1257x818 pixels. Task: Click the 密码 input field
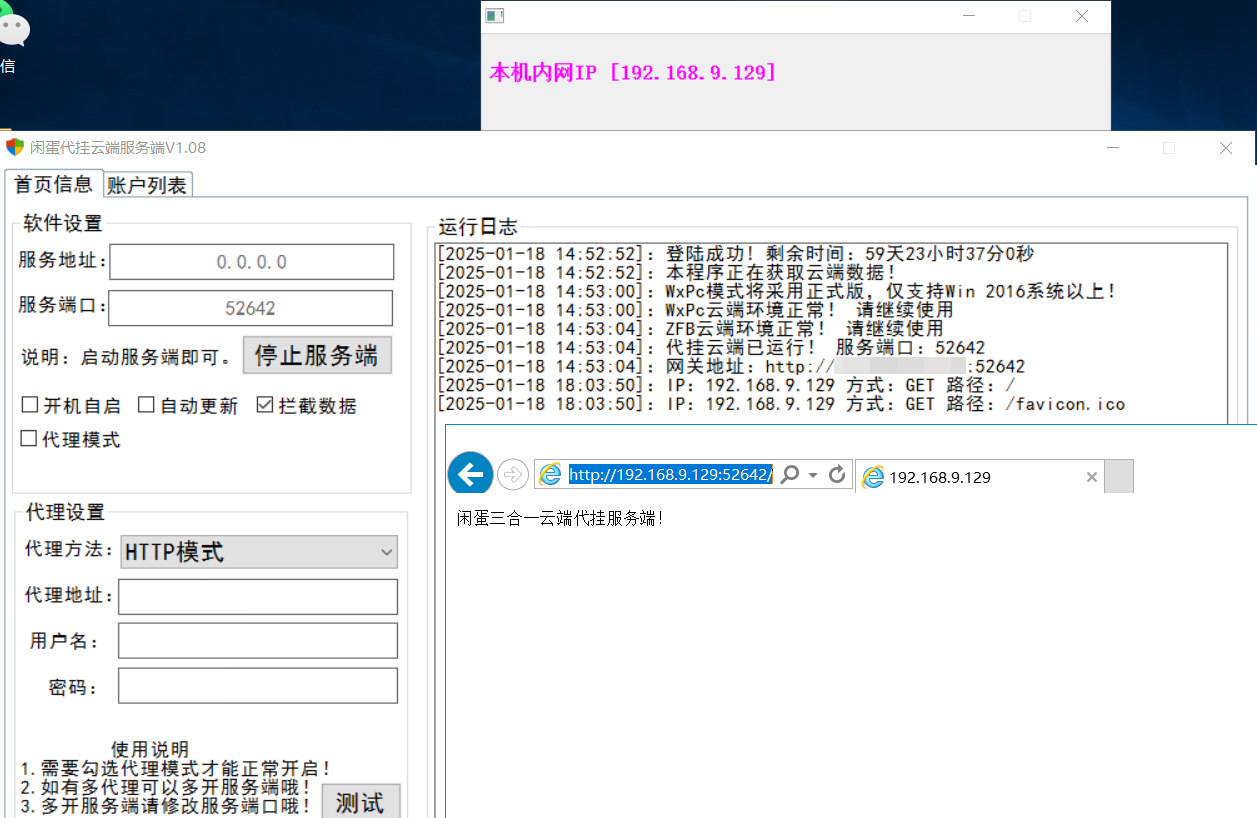coord(258,686)
